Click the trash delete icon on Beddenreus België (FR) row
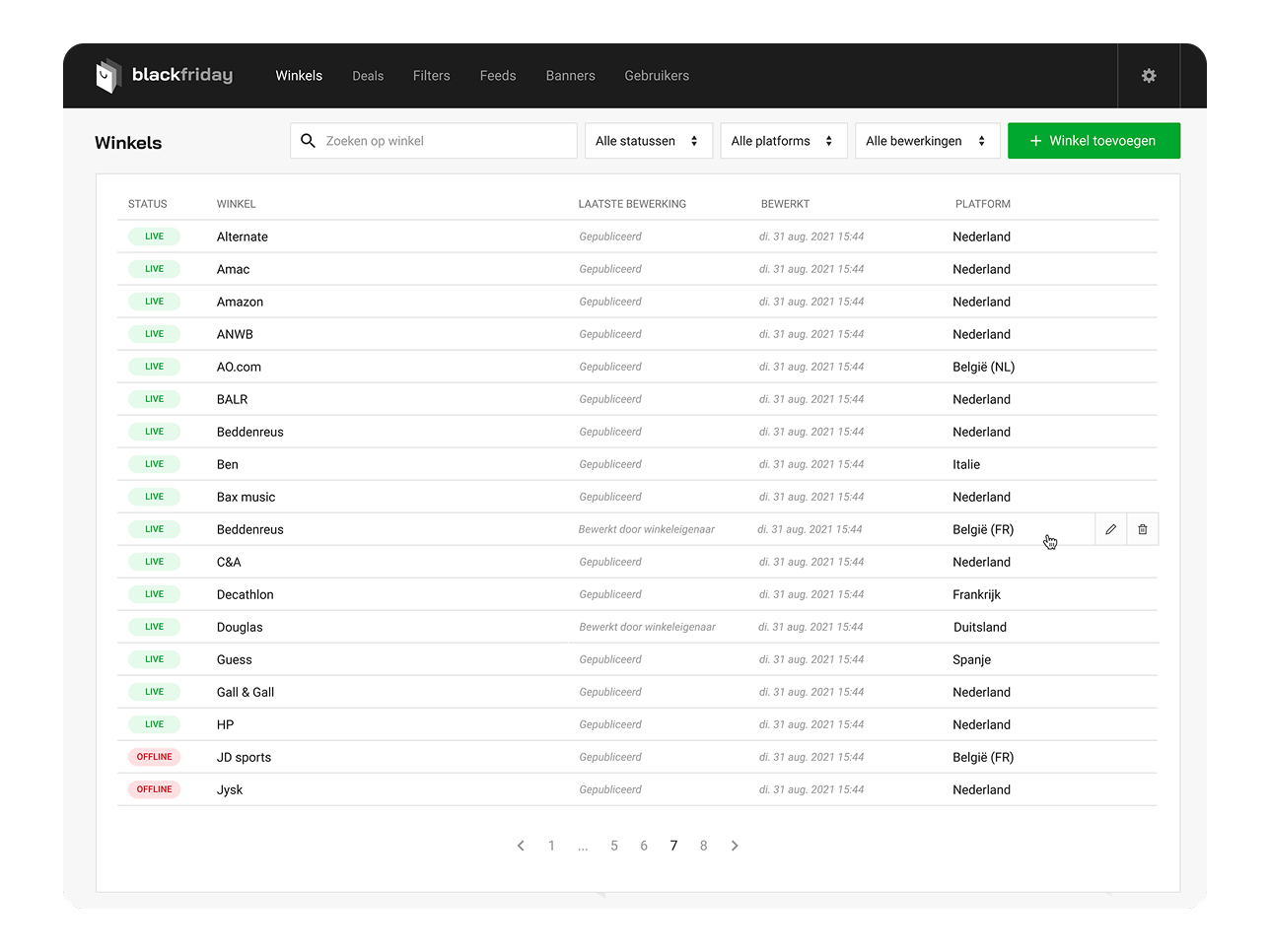 coord(1143,529)
